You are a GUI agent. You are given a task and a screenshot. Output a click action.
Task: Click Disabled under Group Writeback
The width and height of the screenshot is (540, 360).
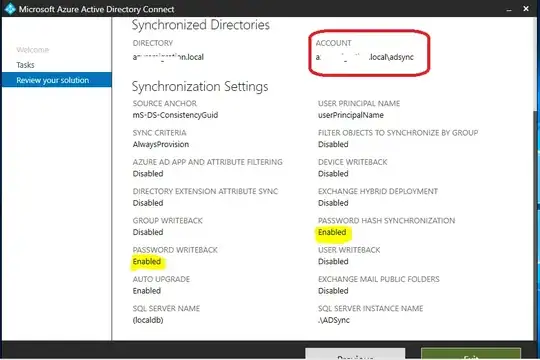[148, 232]
